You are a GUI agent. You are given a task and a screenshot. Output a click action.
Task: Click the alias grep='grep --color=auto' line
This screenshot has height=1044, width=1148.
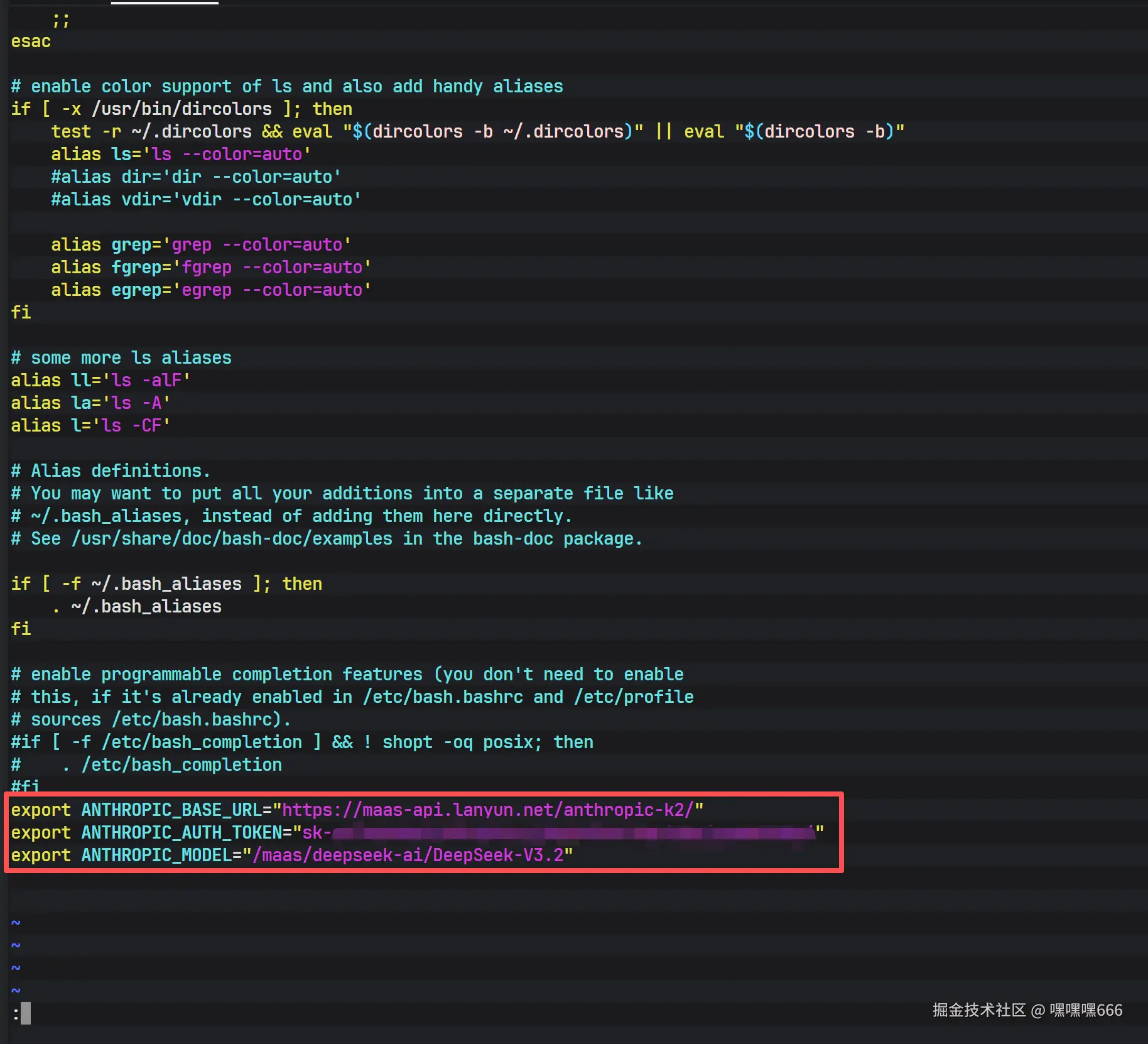click(x=201, y=245)
